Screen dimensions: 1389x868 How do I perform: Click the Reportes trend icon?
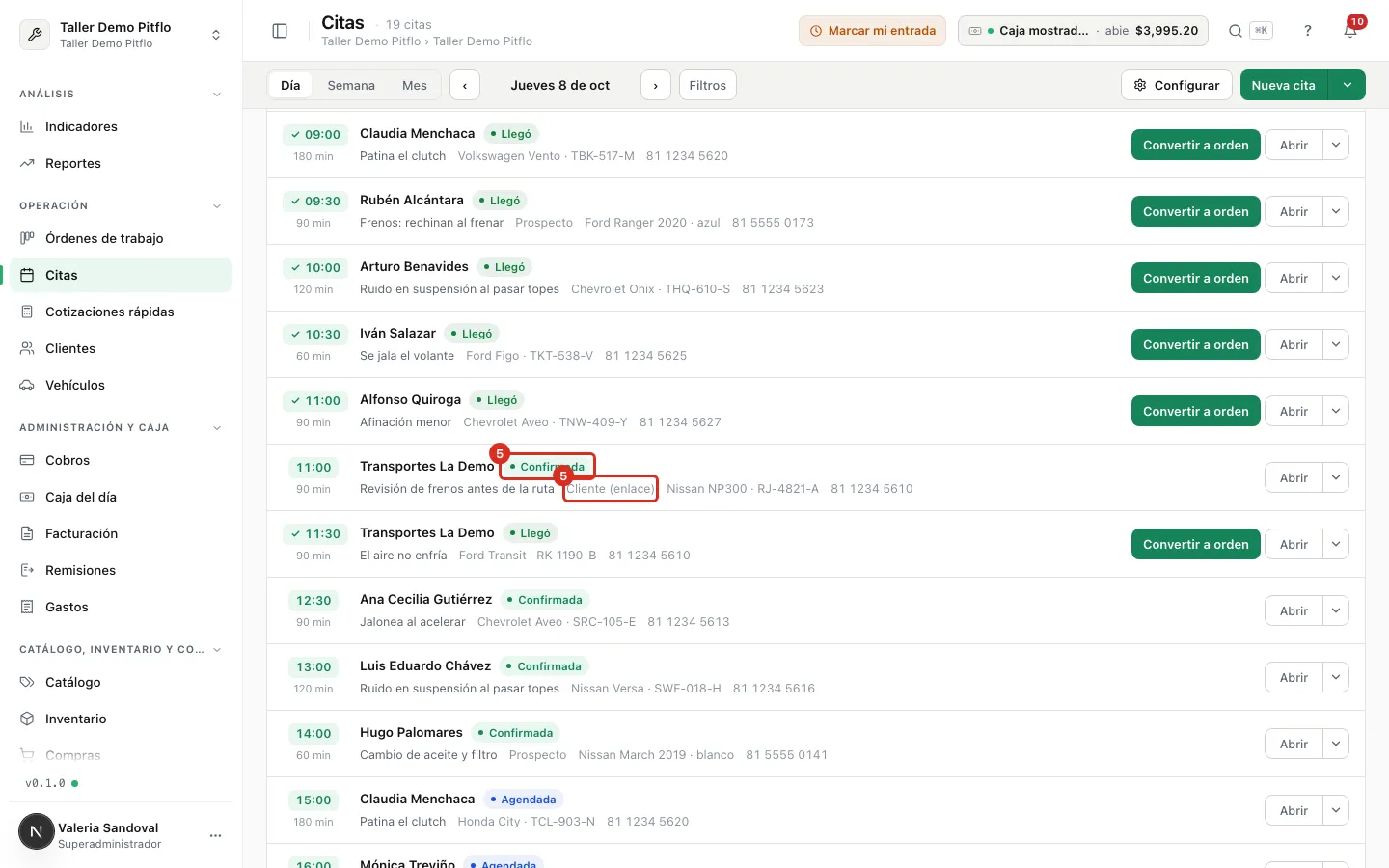click(x=27, y=163)
